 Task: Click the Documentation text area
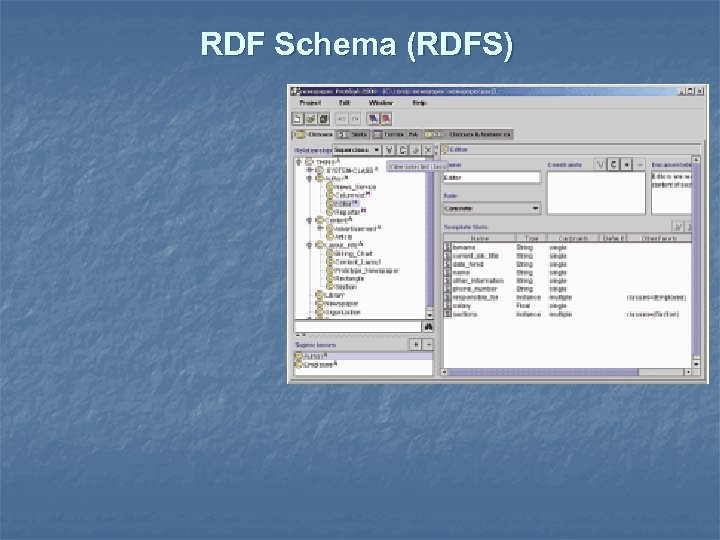pyautogui.click(x=671, y=192)
